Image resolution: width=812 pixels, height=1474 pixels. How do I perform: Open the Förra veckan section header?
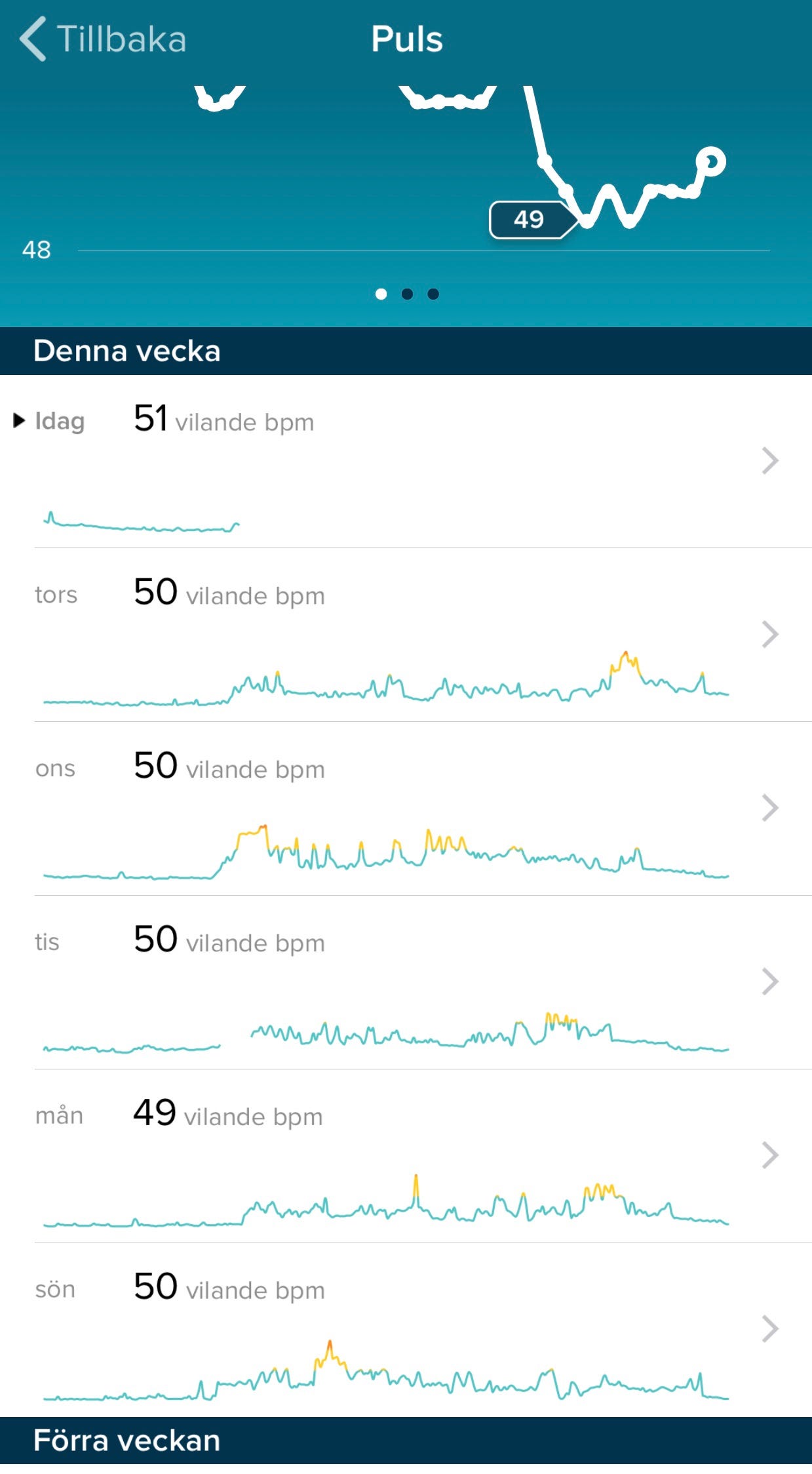(126, 1441)
